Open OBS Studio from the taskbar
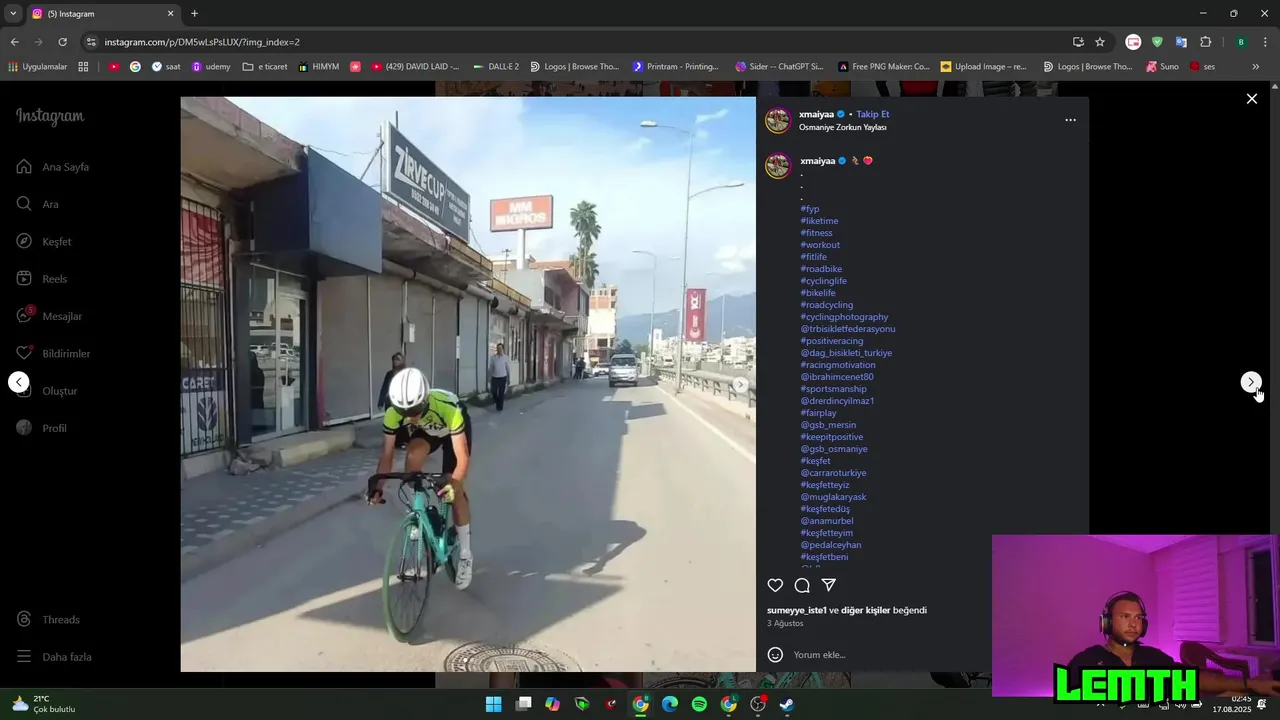 click(x=758, y=704)
